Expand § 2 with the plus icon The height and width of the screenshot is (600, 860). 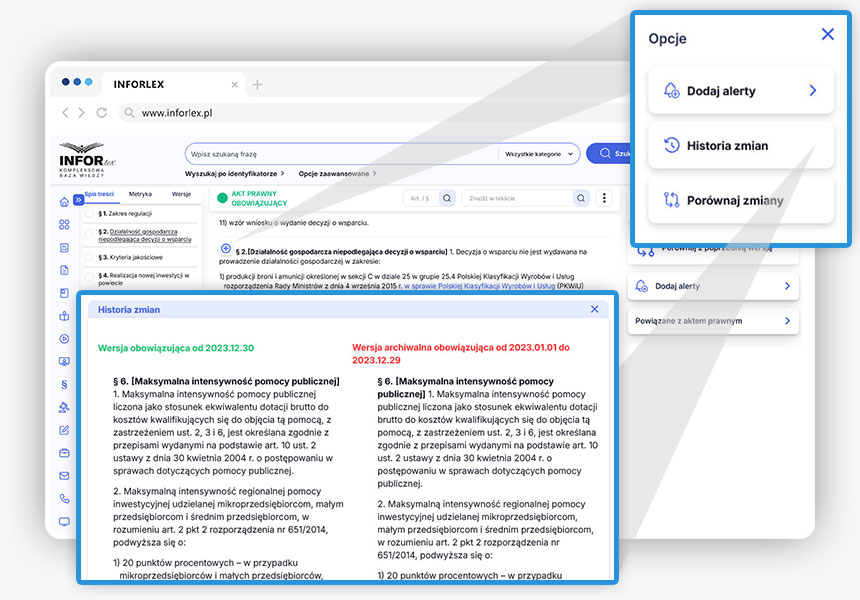tap(225, 248)
